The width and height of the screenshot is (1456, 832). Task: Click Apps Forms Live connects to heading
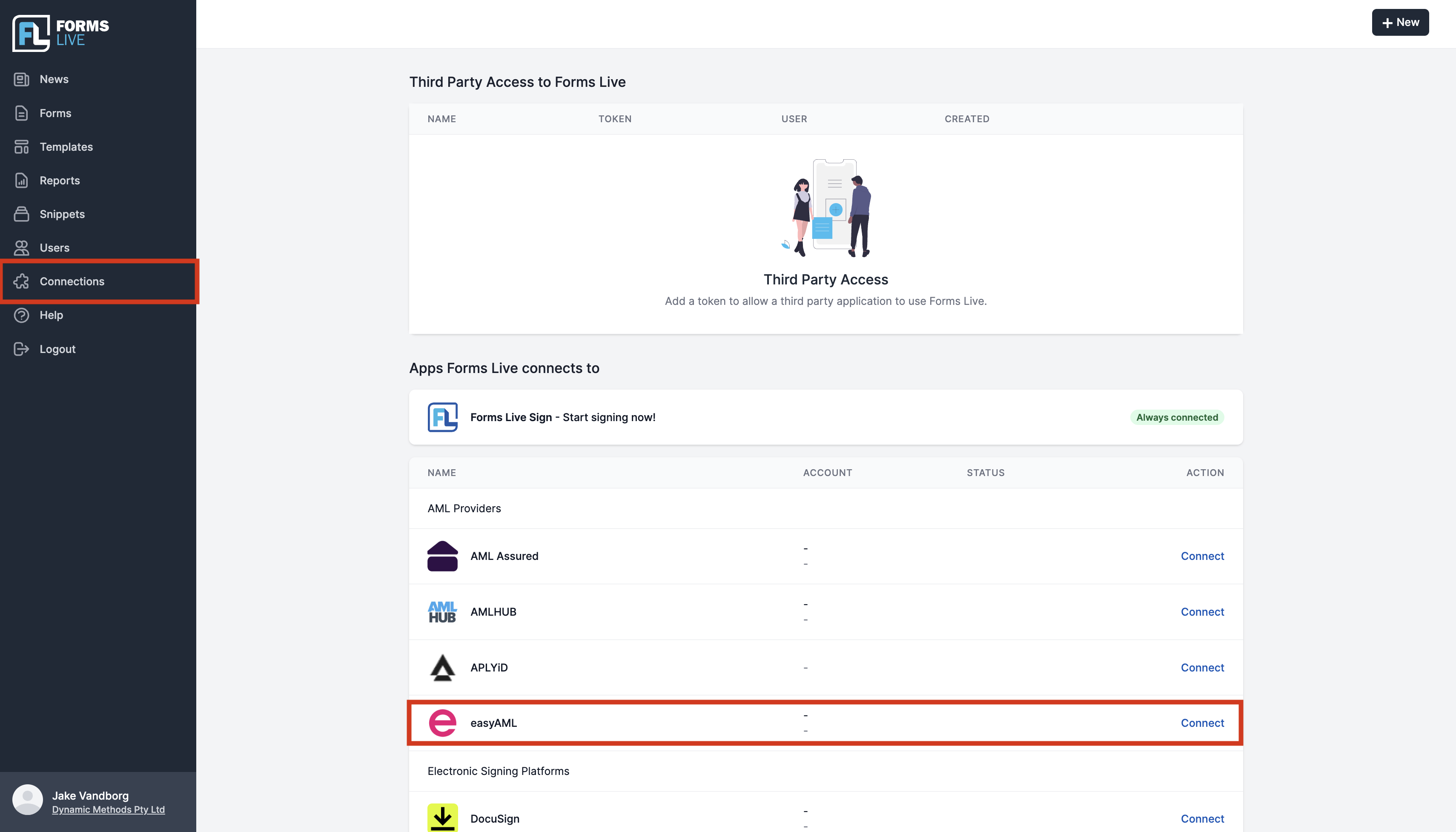click(504, 368)
